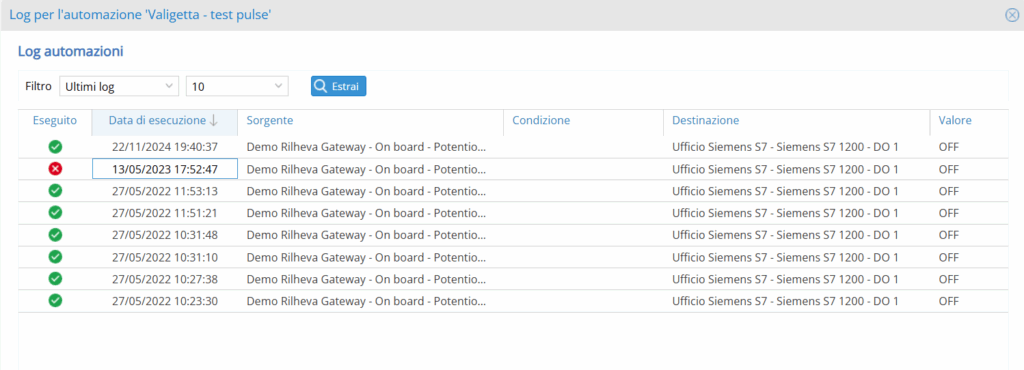Click the source cell of the 22/11/2024 row
Viewport: 1024px width, 370px height.
[x=370, y=147]
